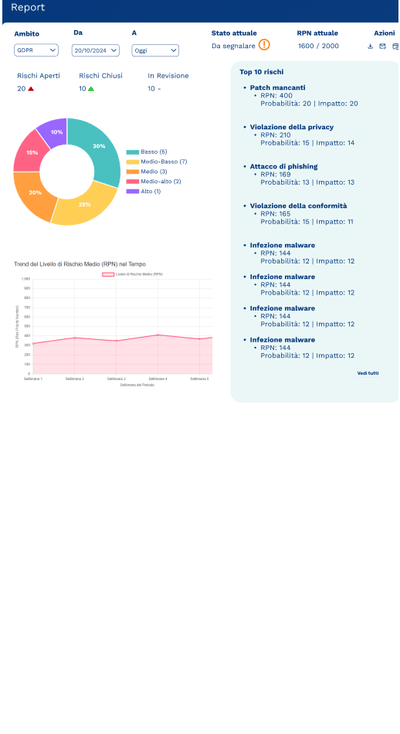Image resolution: width=400 pixels, height=734 pixels.
Task: Click the Azioni heading
Action: pyautogui.click(x=385, y=33)
